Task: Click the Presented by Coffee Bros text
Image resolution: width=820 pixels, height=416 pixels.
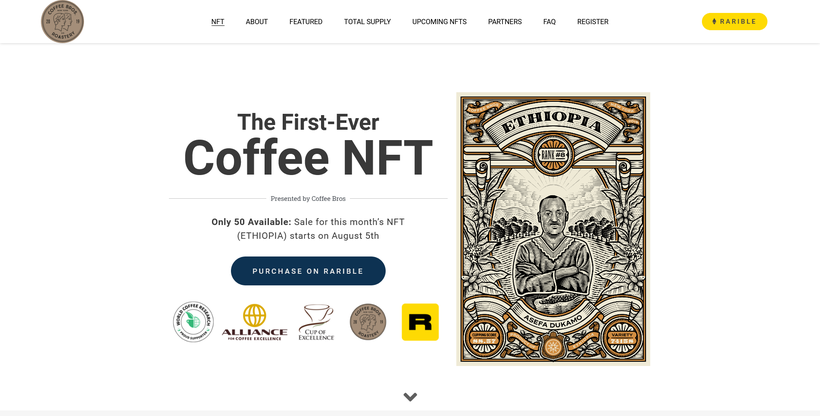Action: 308,198
